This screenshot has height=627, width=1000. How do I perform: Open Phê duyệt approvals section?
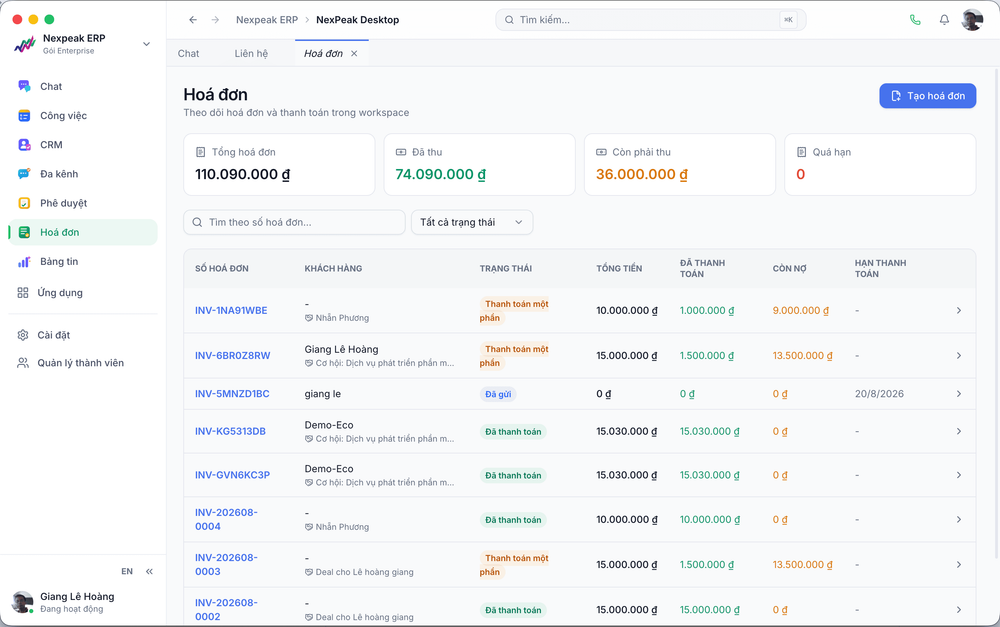click(83, 203)
